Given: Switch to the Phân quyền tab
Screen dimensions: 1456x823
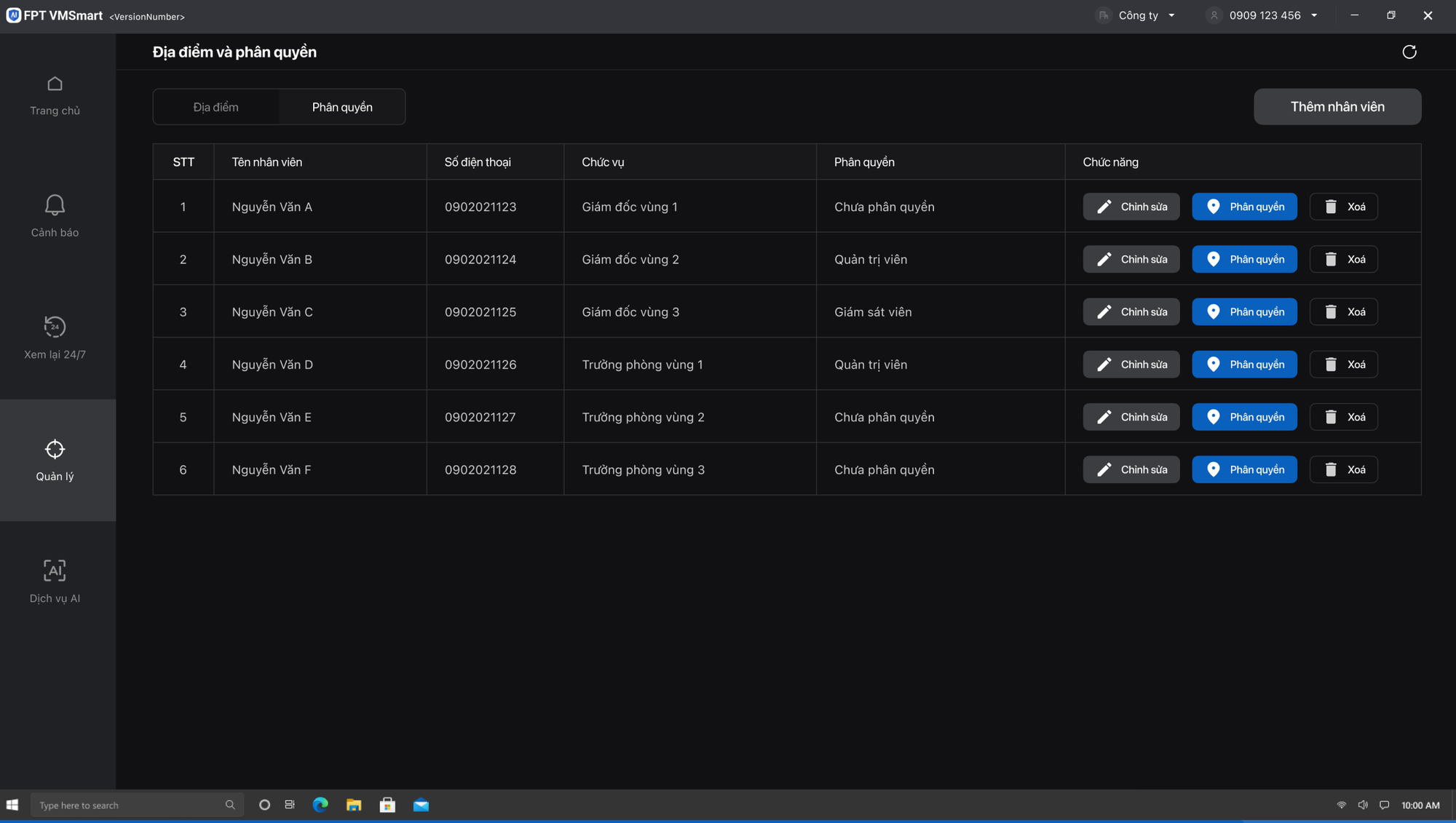Looking at the screenshot, I should coord(342,107).
